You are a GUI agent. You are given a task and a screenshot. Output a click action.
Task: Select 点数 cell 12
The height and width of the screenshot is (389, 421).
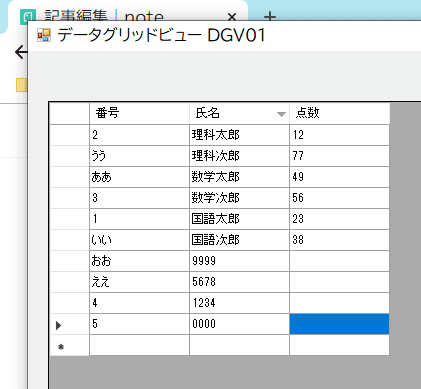point(339,135)
